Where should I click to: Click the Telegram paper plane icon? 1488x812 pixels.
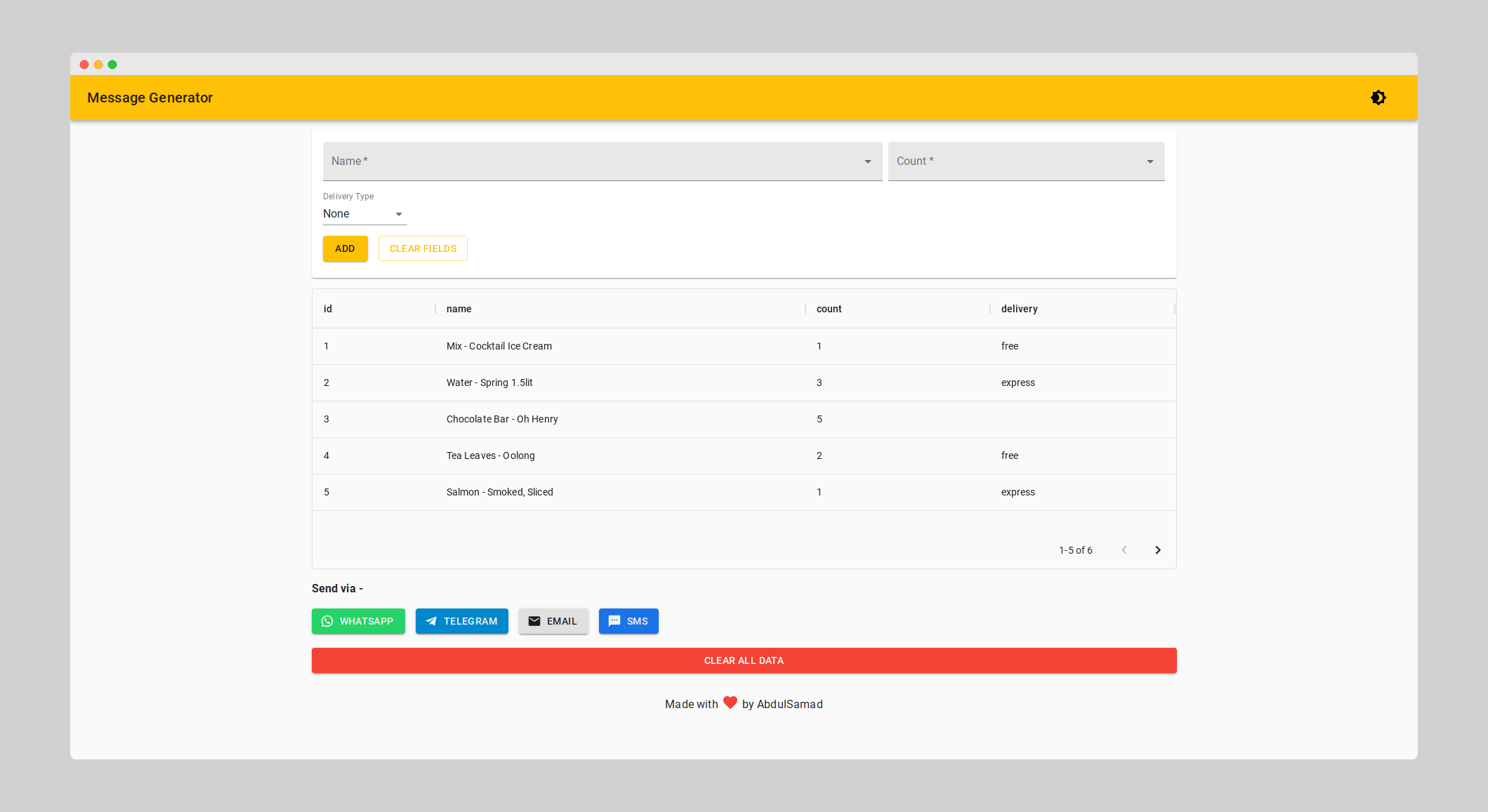pyautogui.click(x=431, y=621)
